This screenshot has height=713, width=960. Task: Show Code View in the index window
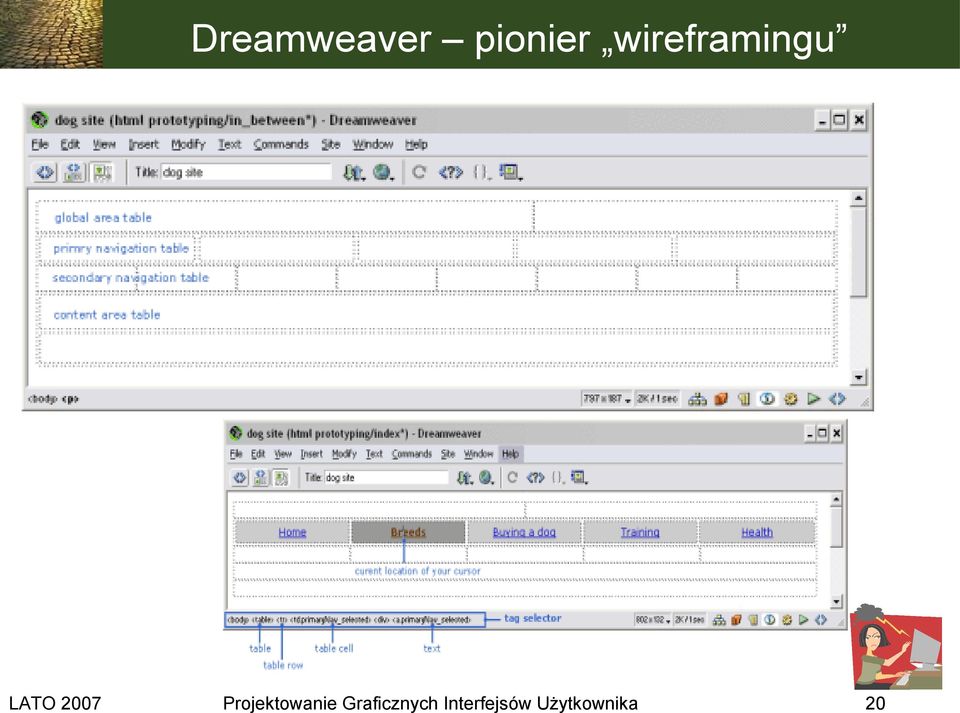click(240, 477)
